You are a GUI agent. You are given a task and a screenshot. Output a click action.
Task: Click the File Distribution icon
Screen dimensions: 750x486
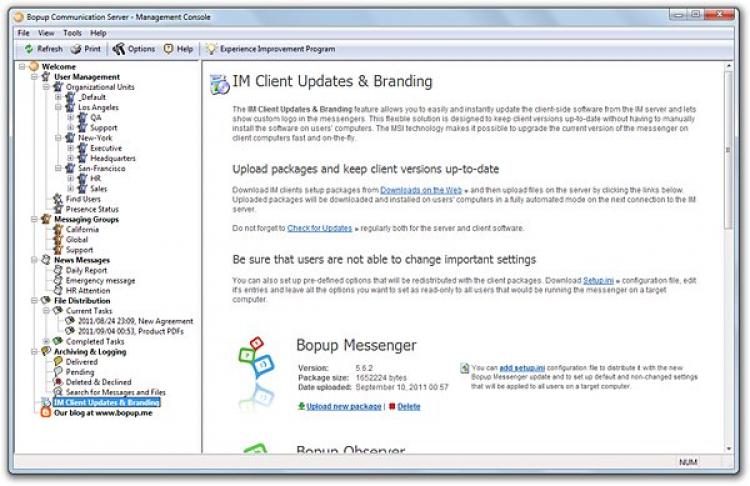point(46,300)
